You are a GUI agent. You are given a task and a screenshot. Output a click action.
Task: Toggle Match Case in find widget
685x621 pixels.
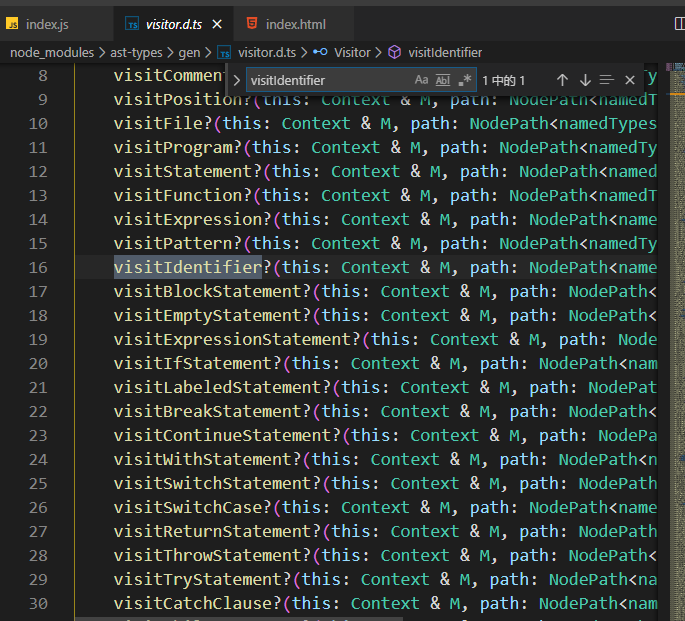tap(421, 80)
